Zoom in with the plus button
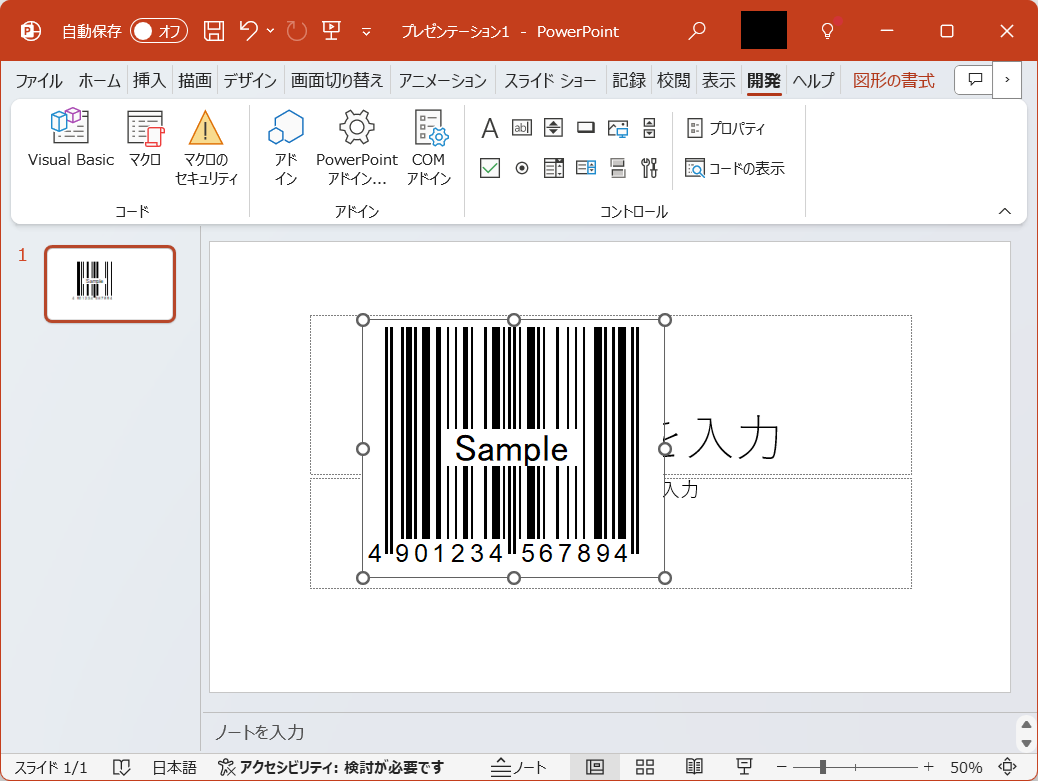 click(x=928, y=767)
